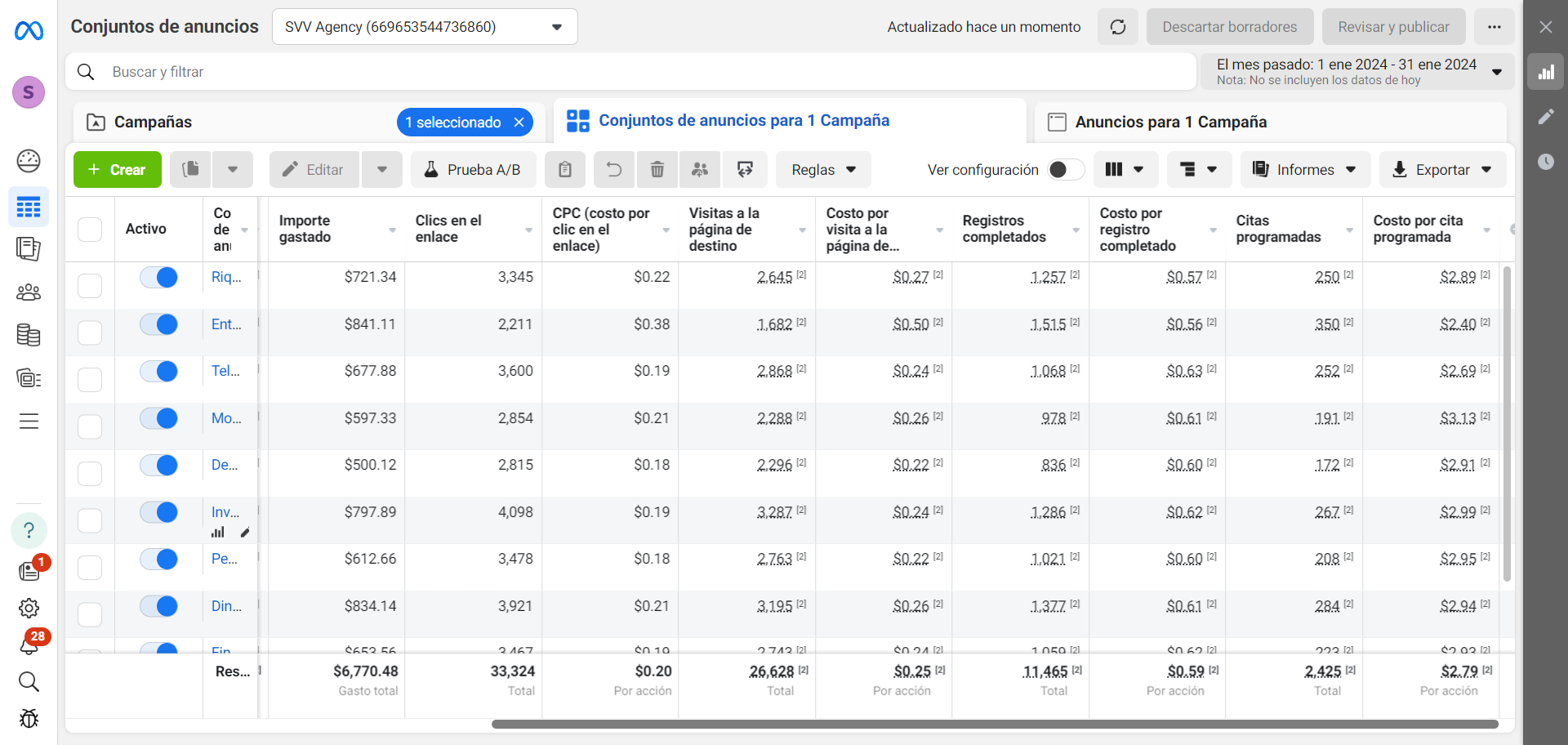Open the billing coins stack icon

click(29, 335)
